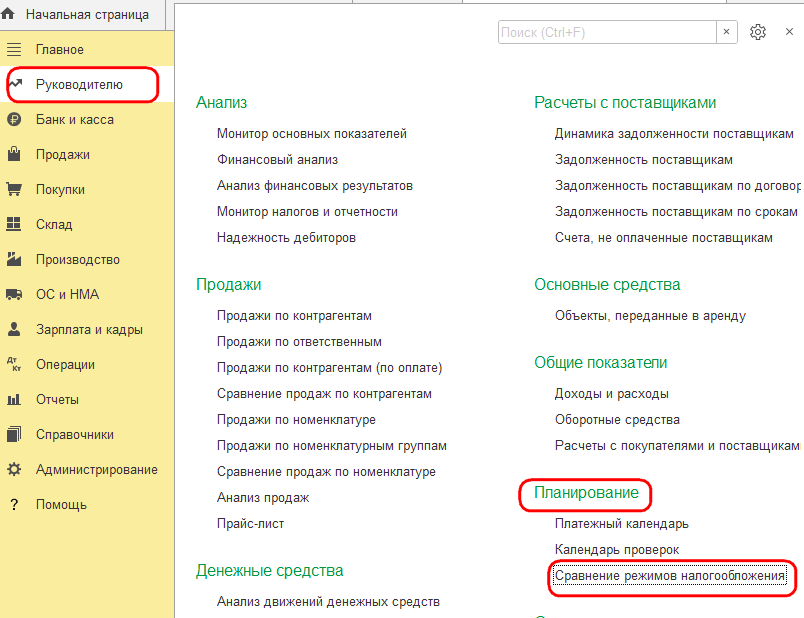This screenshot has height=618, width=804.
Task: Open Продажи по контрагентам report
Action: point(294,315)
